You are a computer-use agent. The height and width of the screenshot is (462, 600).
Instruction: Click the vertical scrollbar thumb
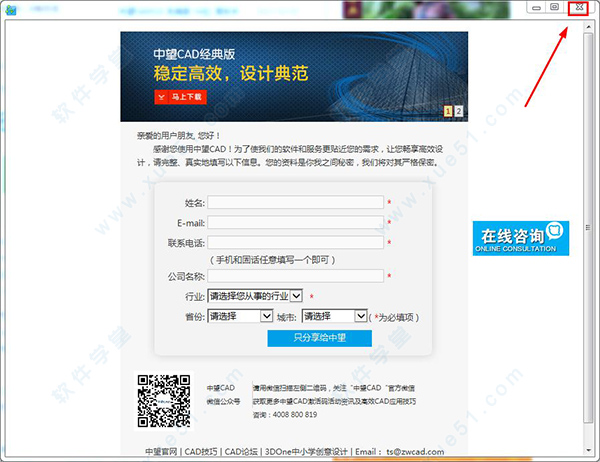(588, 228)
